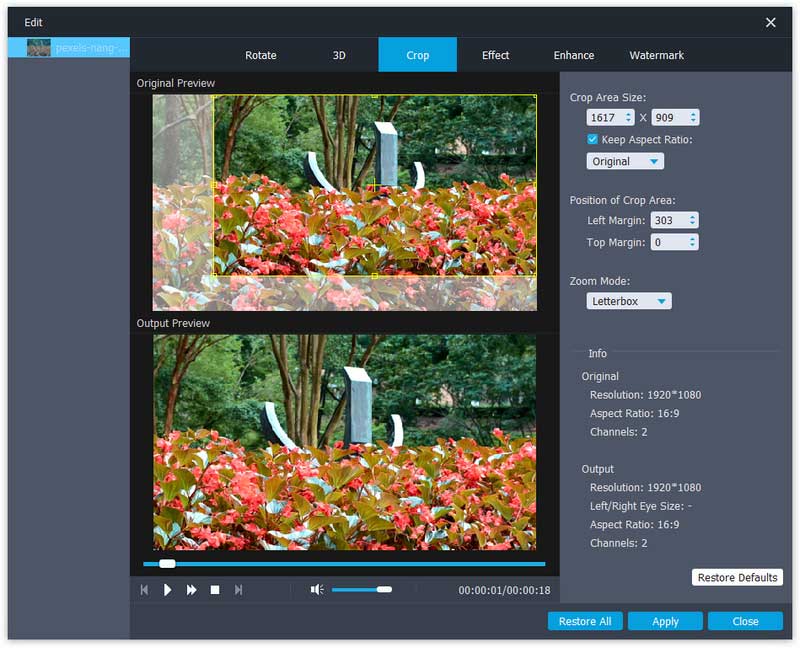Click the crop frame bottom-center handle
The width and height of the screenshot is (800, 648).
[x=374, y=276]
